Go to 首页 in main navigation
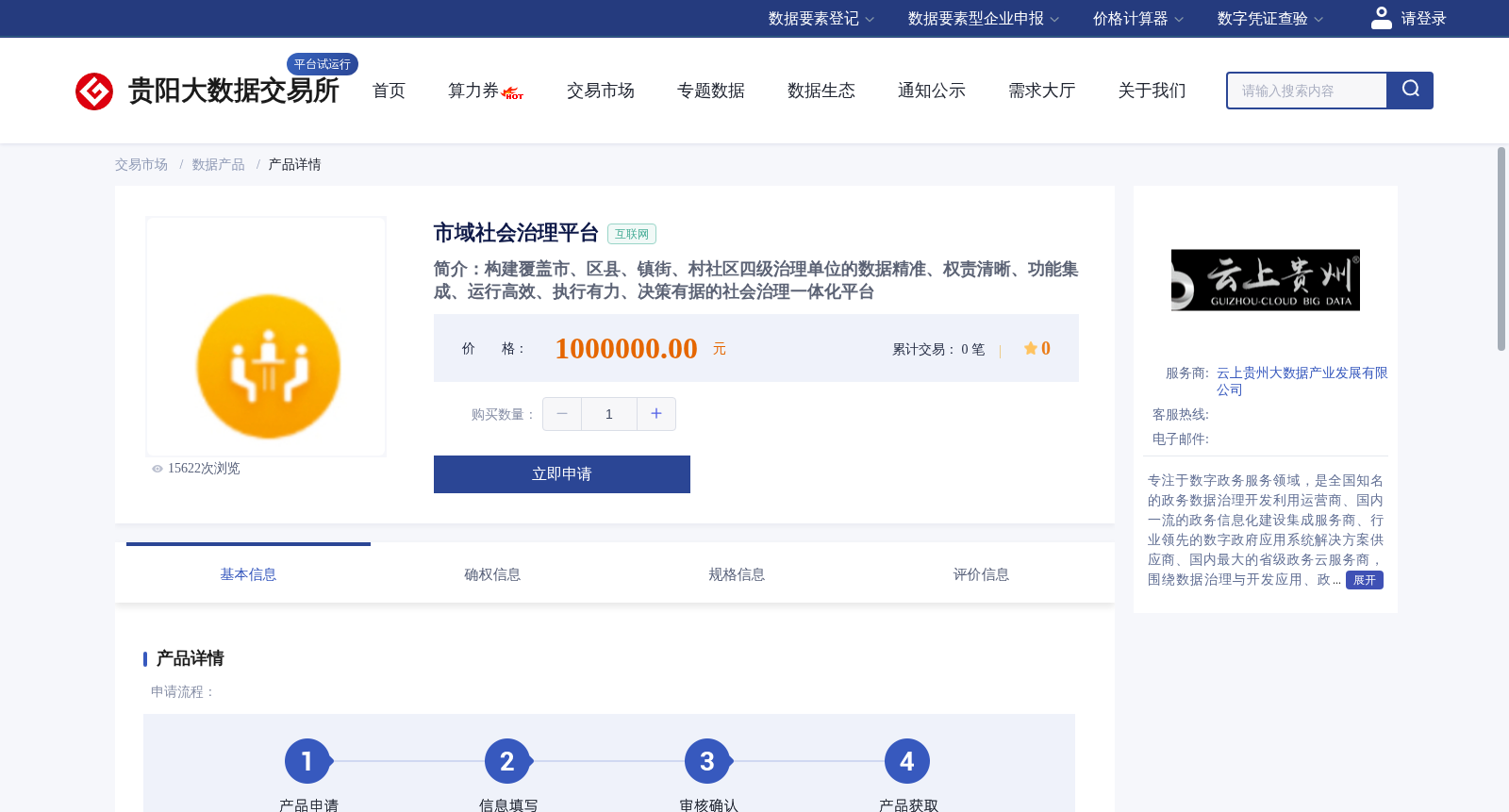1509x812 pixels. tap(389, 91)
